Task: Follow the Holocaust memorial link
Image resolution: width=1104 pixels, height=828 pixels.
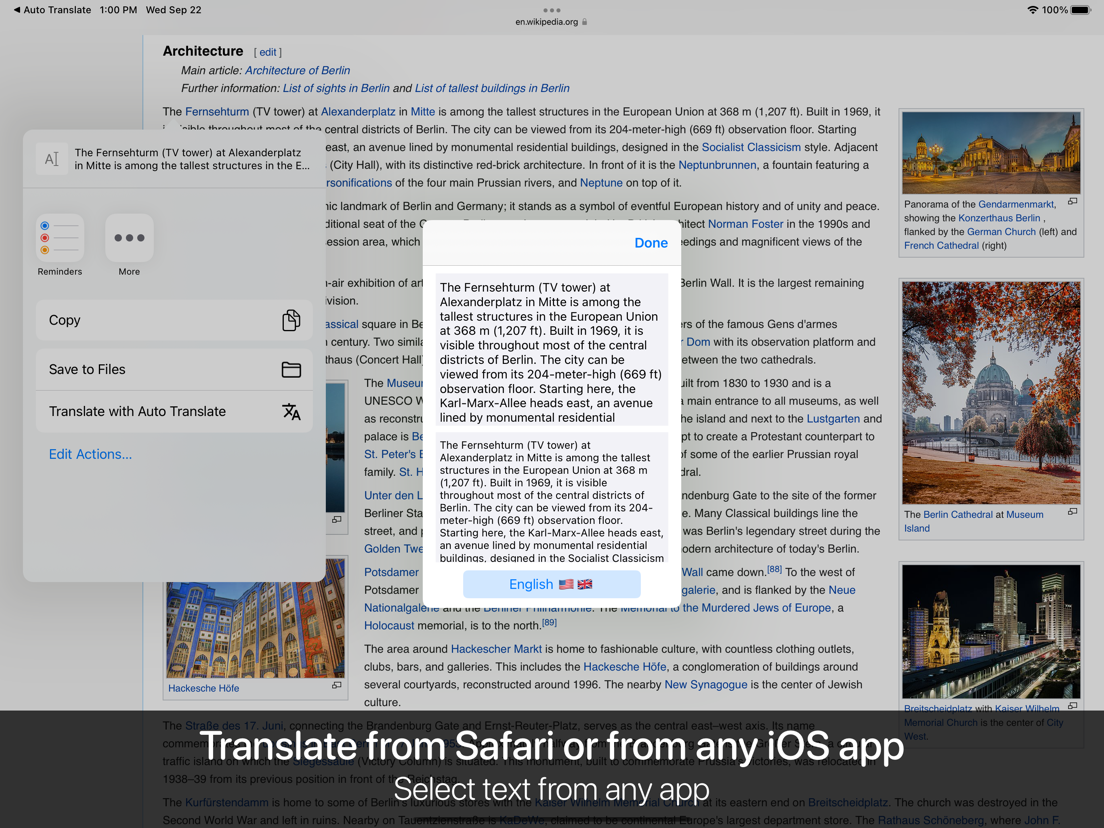Action: tap(389, 625)
